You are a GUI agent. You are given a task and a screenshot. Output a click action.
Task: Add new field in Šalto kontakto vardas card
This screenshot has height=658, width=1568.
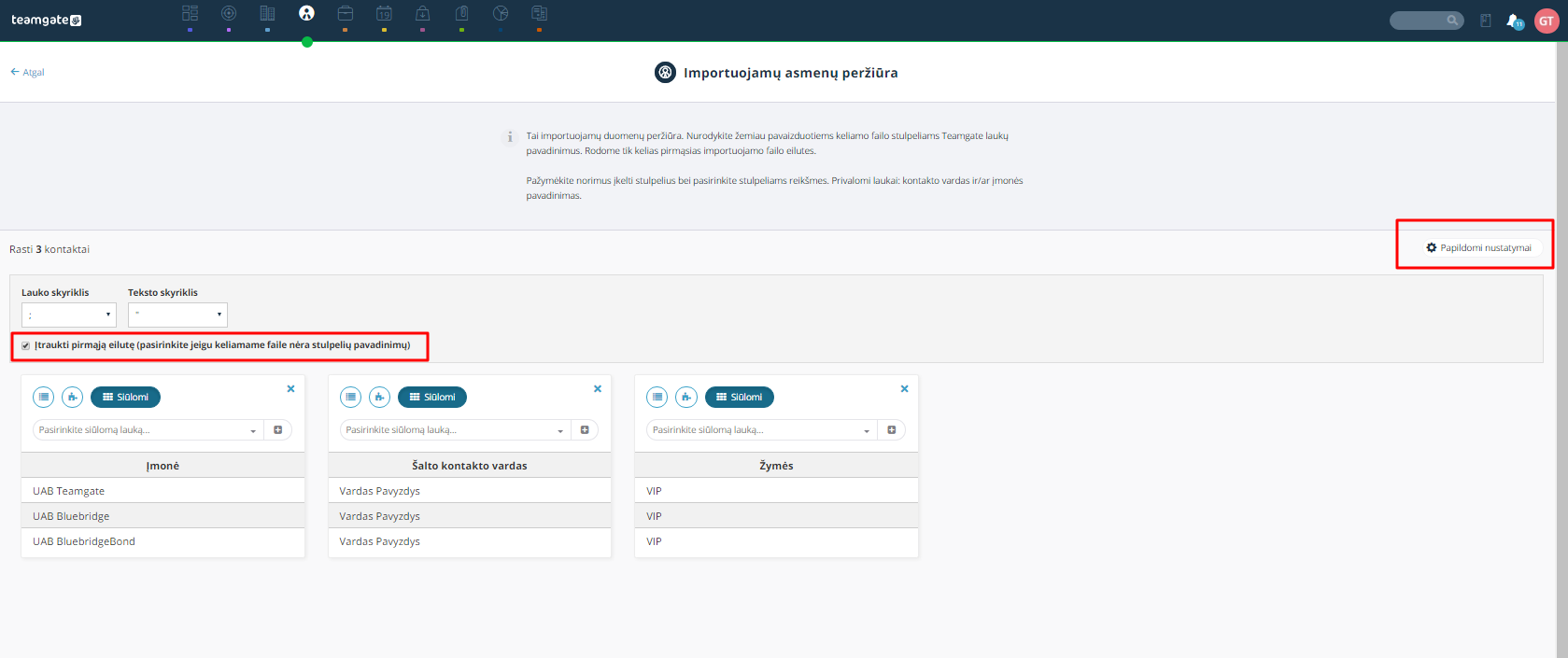[585, 430]
